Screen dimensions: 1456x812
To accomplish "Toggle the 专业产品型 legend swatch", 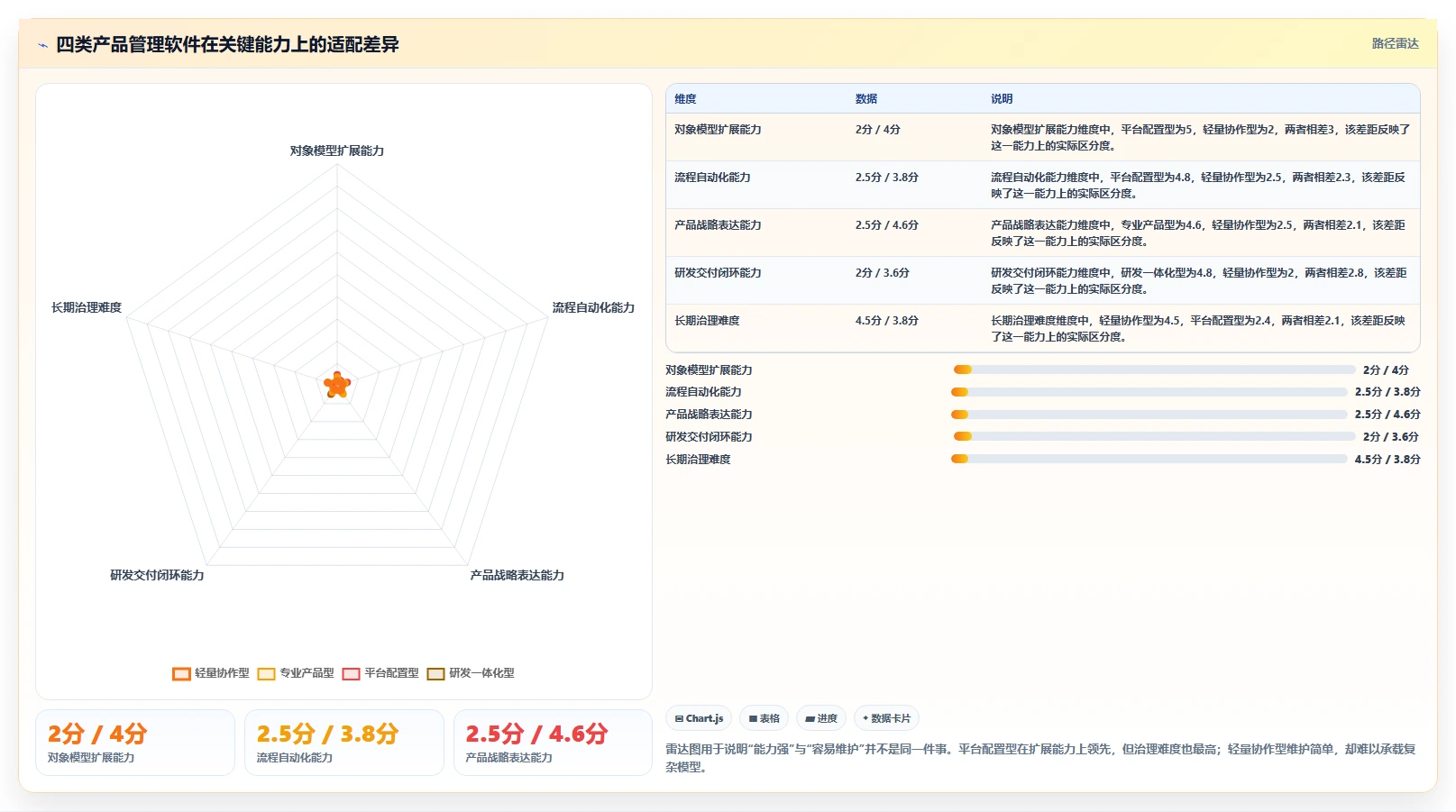I will coord(266,673).
